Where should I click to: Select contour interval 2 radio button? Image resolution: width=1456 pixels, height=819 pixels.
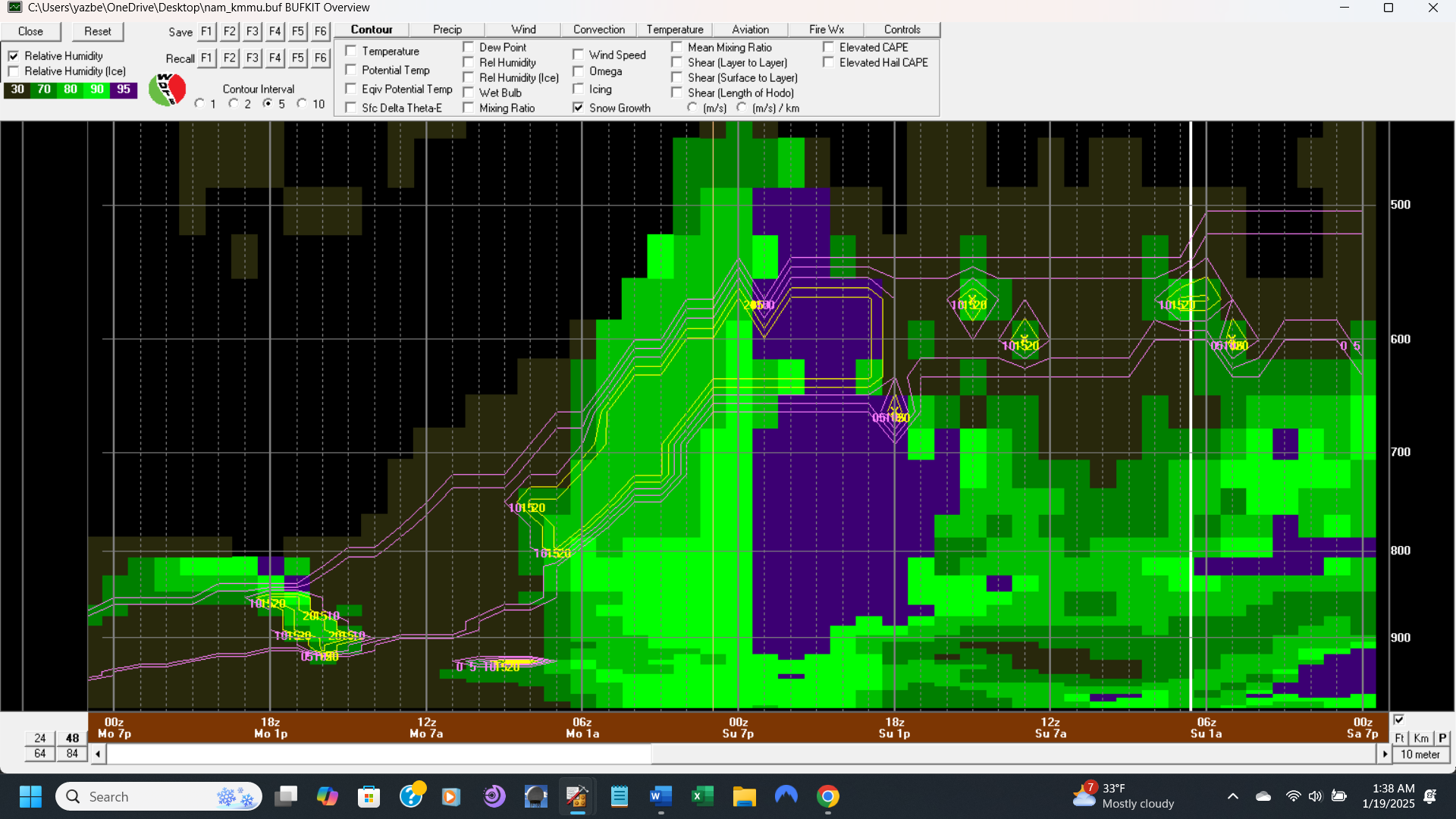[x=234, y=103]
